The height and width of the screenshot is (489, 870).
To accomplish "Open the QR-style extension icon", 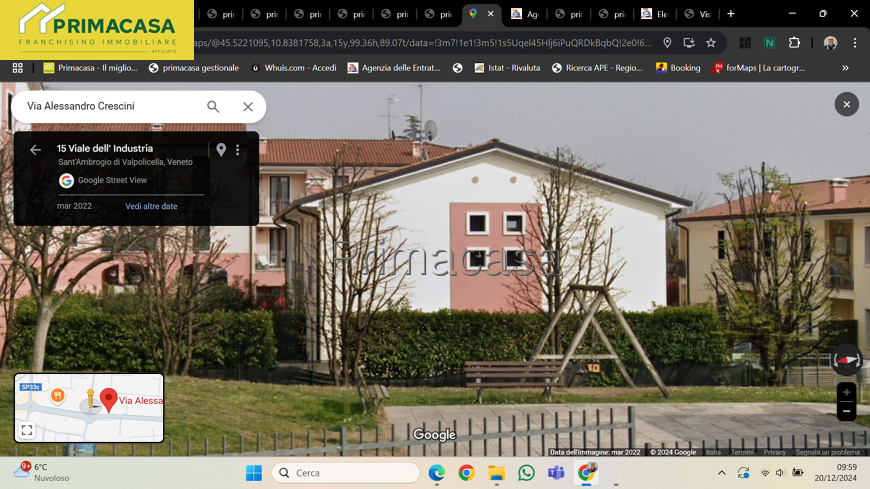I will (x=745, y=43).
